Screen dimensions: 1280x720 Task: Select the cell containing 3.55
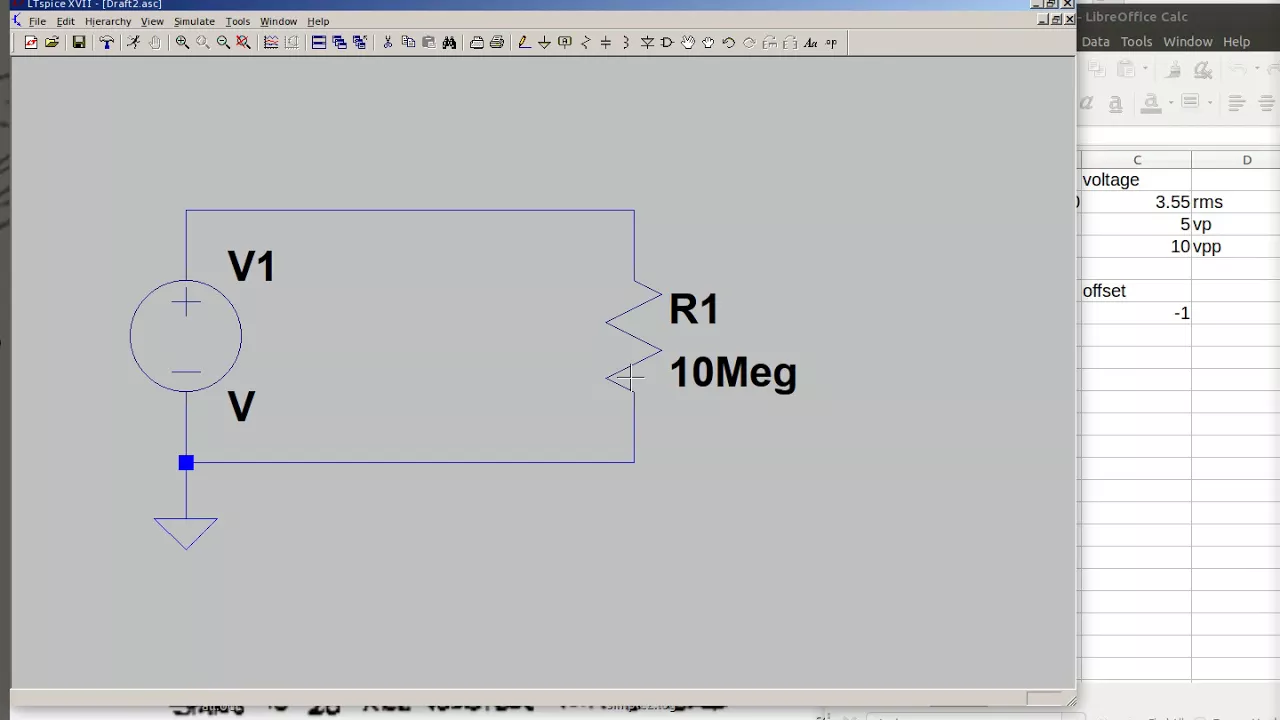coord(1137,202)
